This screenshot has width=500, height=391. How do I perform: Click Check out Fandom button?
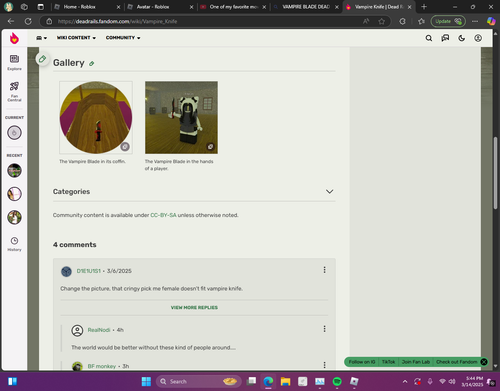pyautogui.click(x=456, y=362)
